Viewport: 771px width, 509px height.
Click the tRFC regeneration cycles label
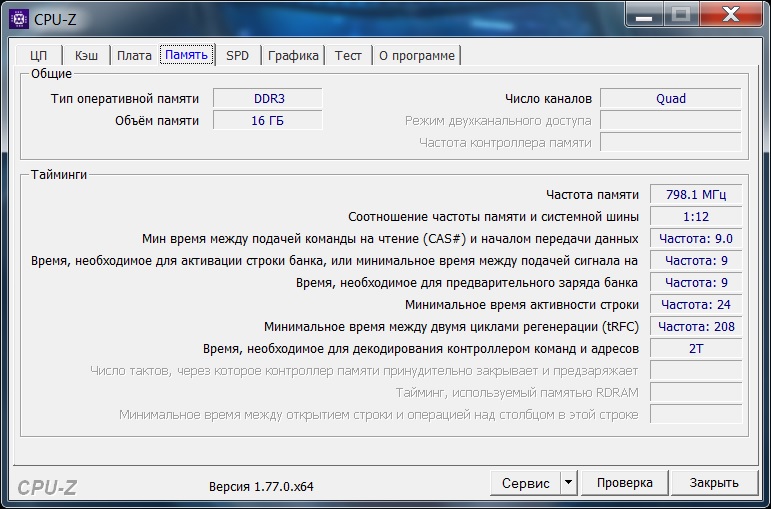coord(451,327)
